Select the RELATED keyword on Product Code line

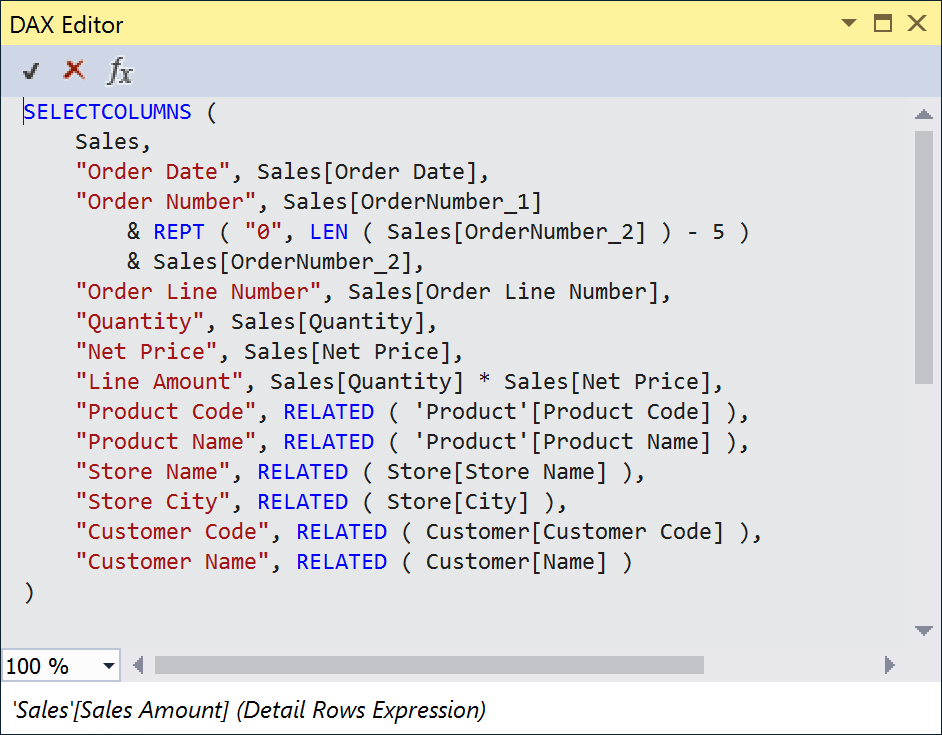(x=328, y=411)
